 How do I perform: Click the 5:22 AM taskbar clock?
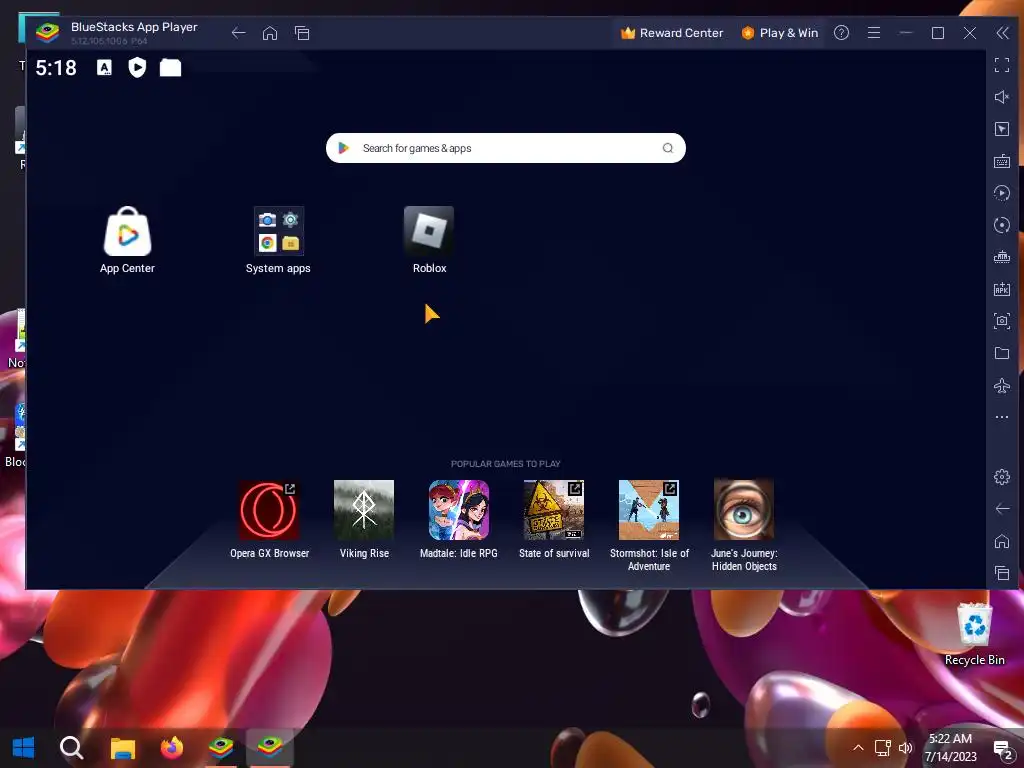tap(950, 739)
